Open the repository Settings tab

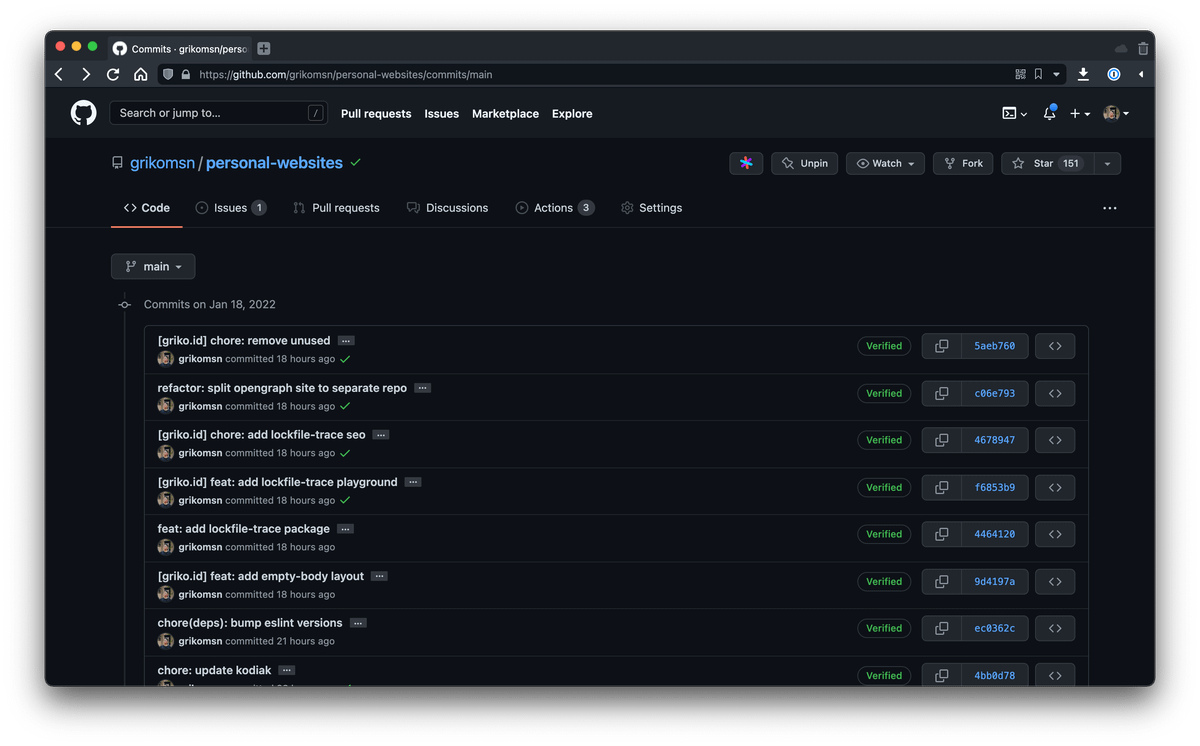click(x=651, y=208)
